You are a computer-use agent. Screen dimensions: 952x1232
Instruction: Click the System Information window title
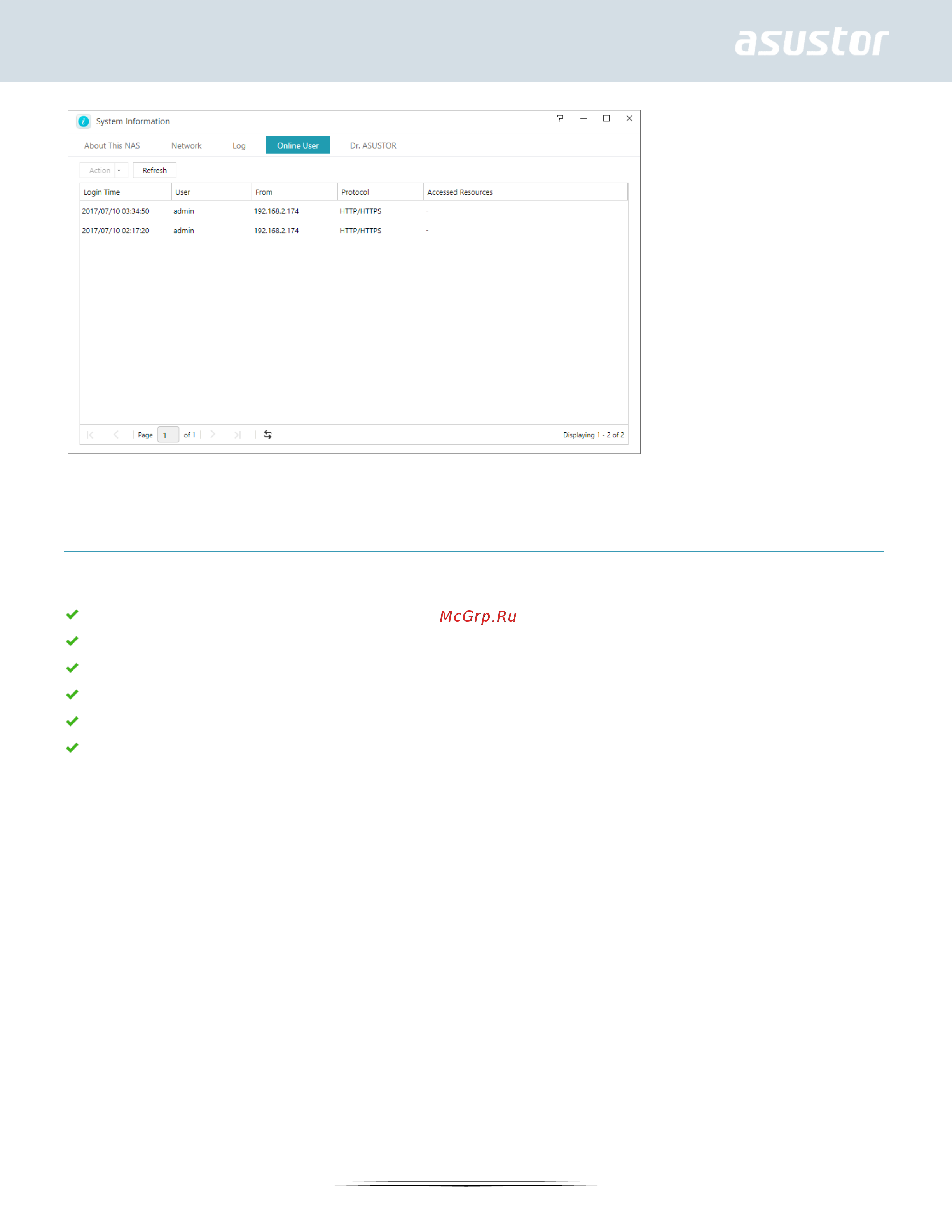[133, 121]
